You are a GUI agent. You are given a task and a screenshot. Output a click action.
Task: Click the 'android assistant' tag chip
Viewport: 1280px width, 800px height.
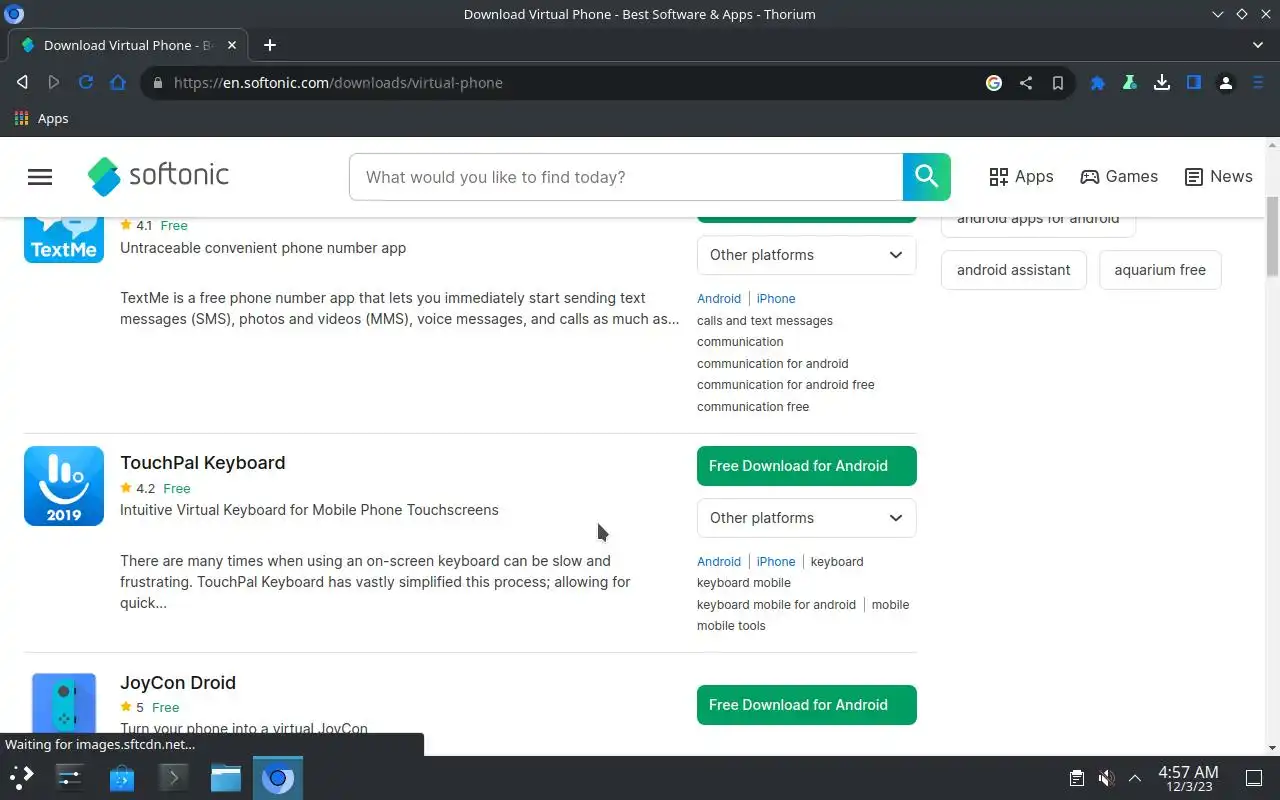click(x=1014, y=270)
